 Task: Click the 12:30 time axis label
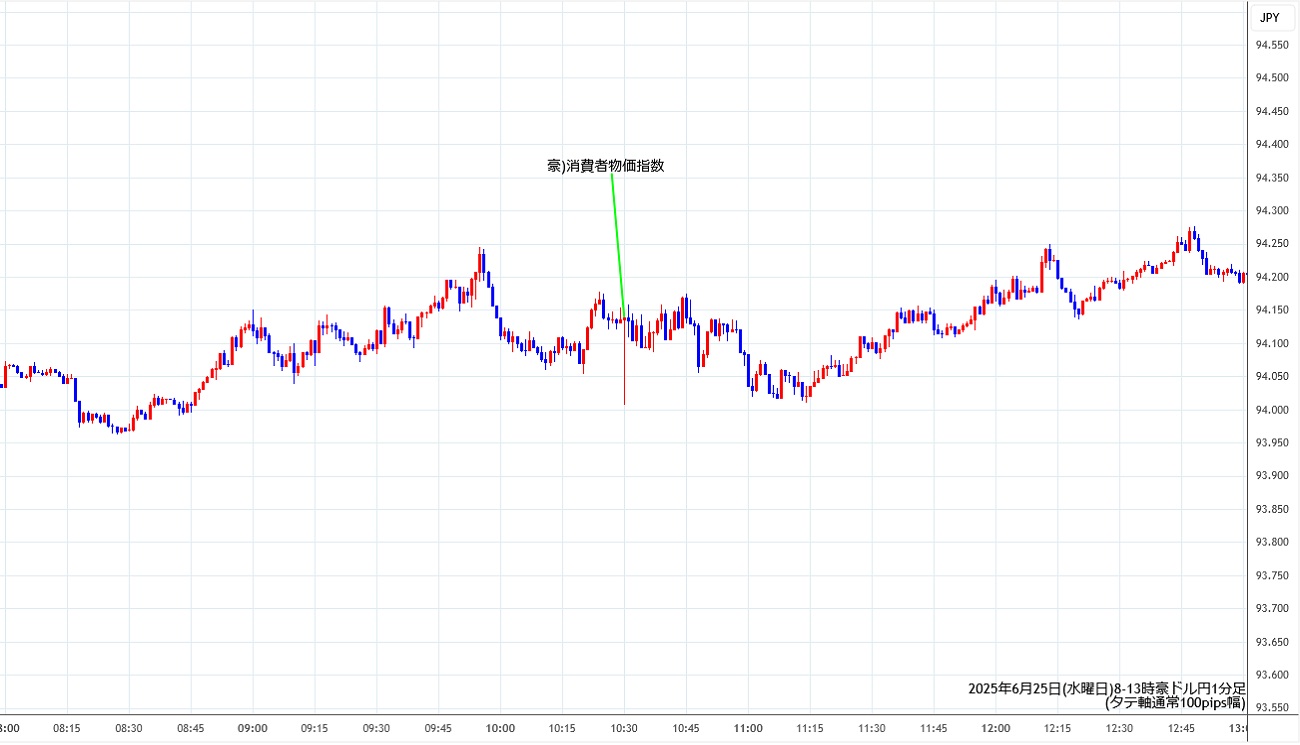click(x=1121, y=729)
